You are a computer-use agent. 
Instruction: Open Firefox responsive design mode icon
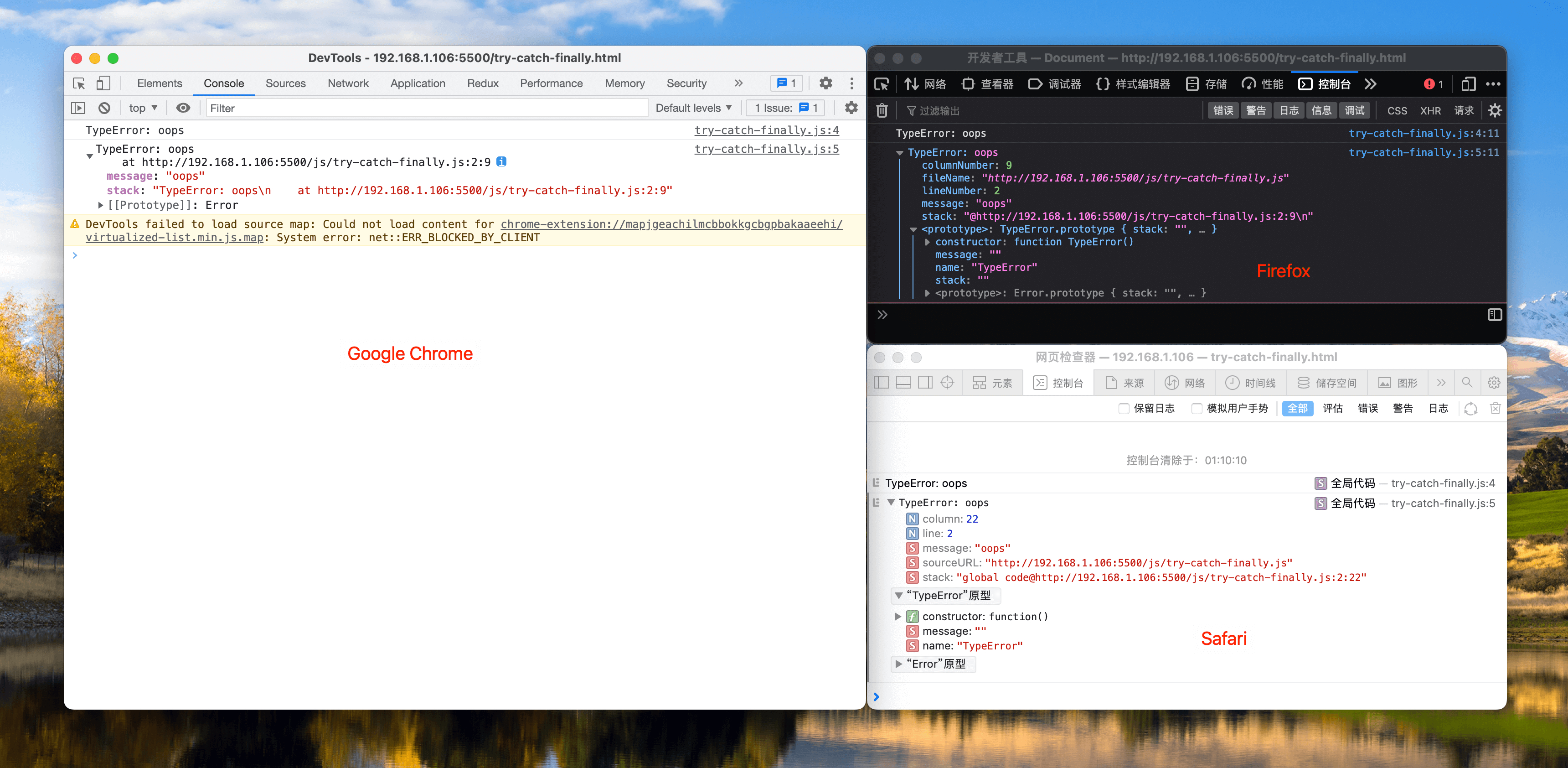[1468, 84]
